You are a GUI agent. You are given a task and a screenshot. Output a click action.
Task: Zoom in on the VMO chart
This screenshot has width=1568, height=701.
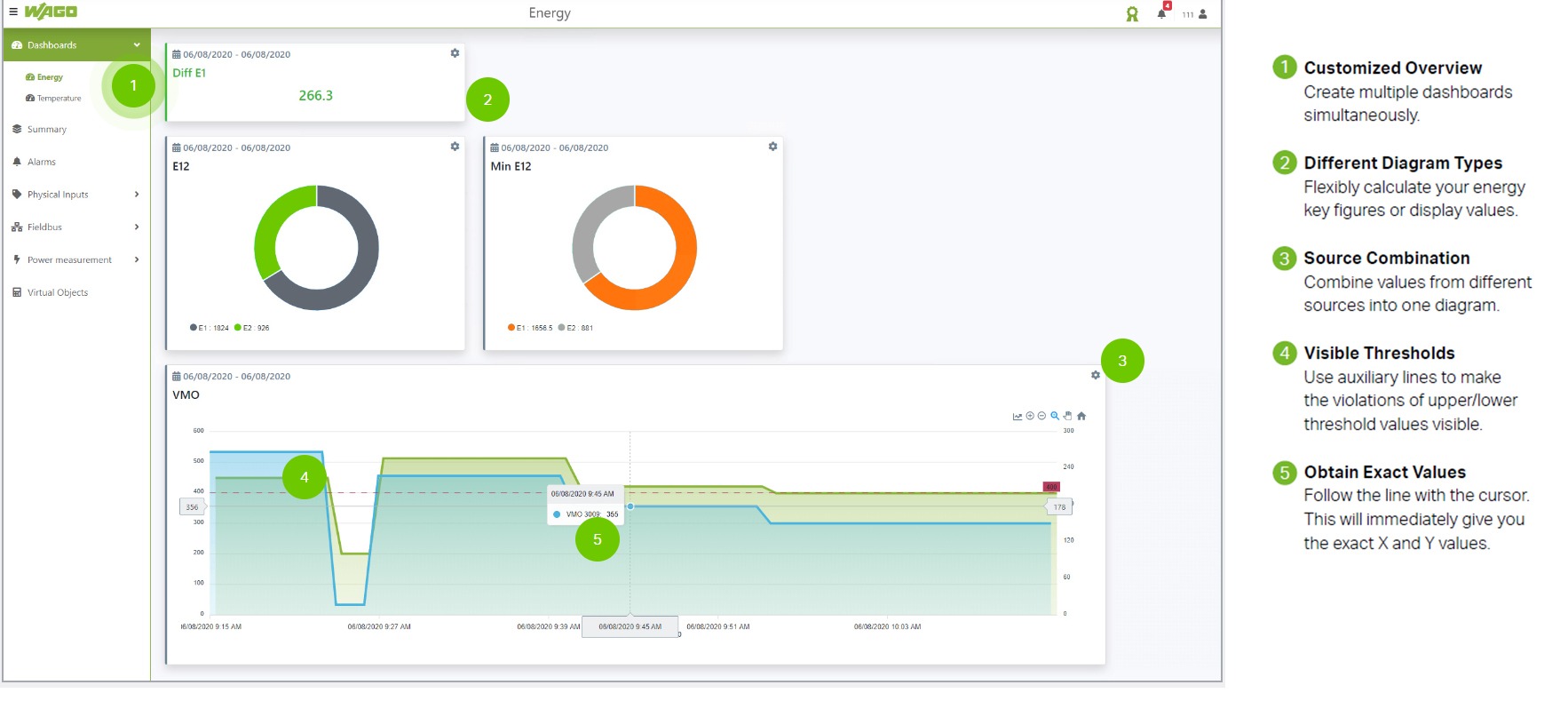pyautogui.click(x=1030, y=416)
